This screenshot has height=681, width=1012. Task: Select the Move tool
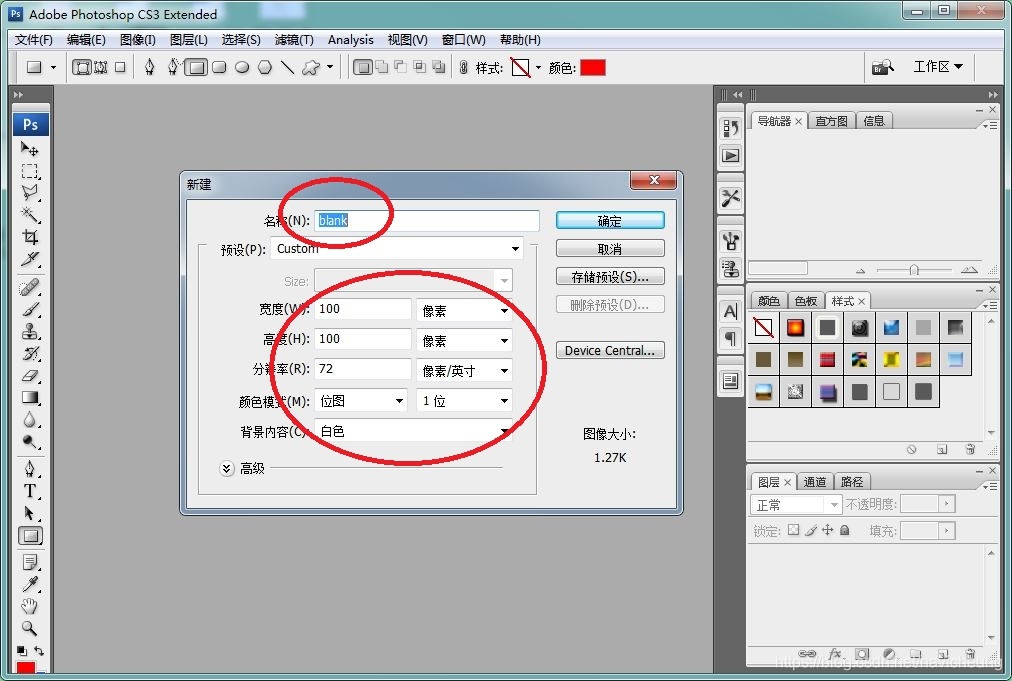pyautogui.click(x=30, y=149)
